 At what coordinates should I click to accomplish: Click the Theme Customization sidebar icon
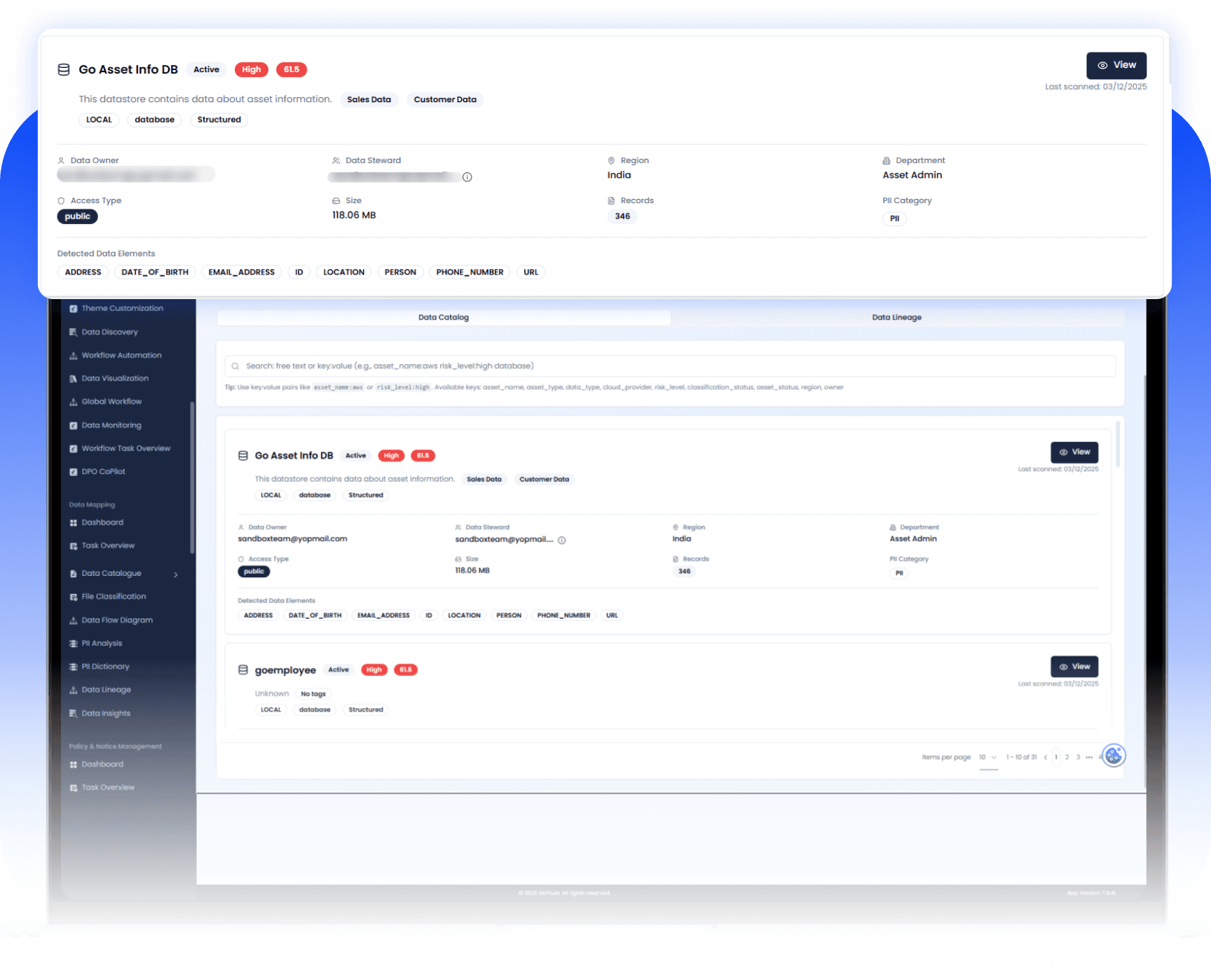(x=74, y=309)
